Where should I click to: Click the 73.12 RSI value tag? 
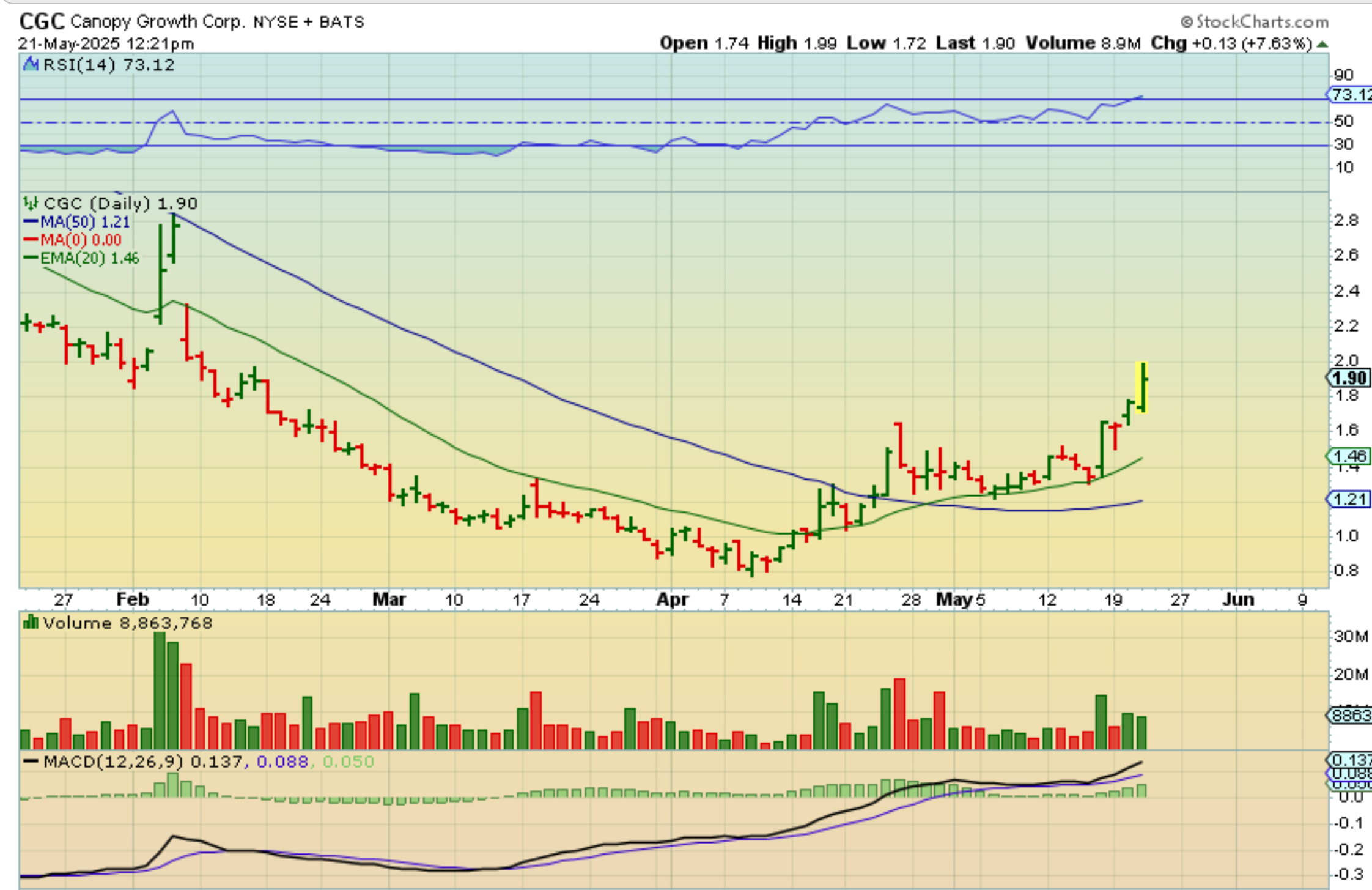(1350, 95)
